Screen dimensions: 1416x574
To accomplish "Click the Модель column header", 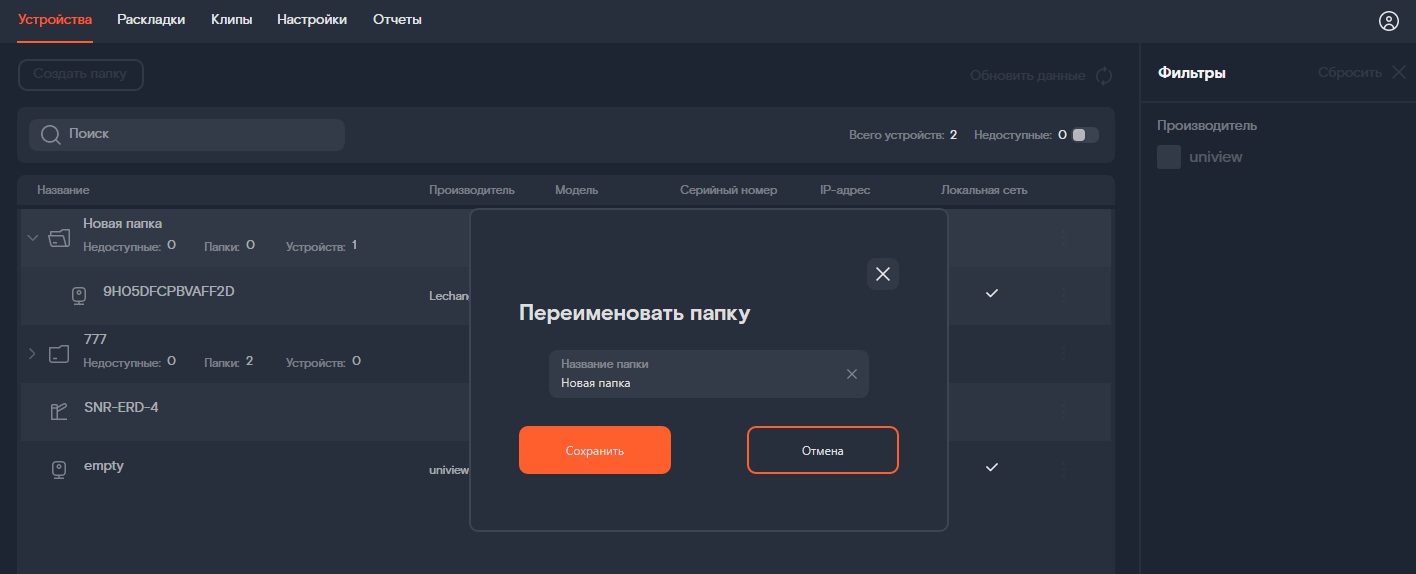I will click(x=577, y=190).
